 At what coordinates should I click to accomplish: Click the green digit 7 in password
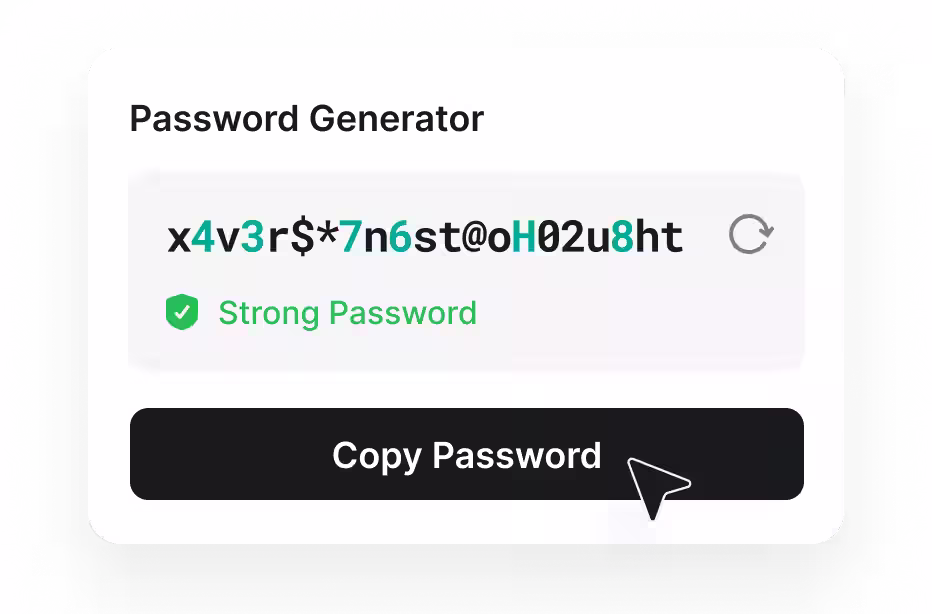351,237
